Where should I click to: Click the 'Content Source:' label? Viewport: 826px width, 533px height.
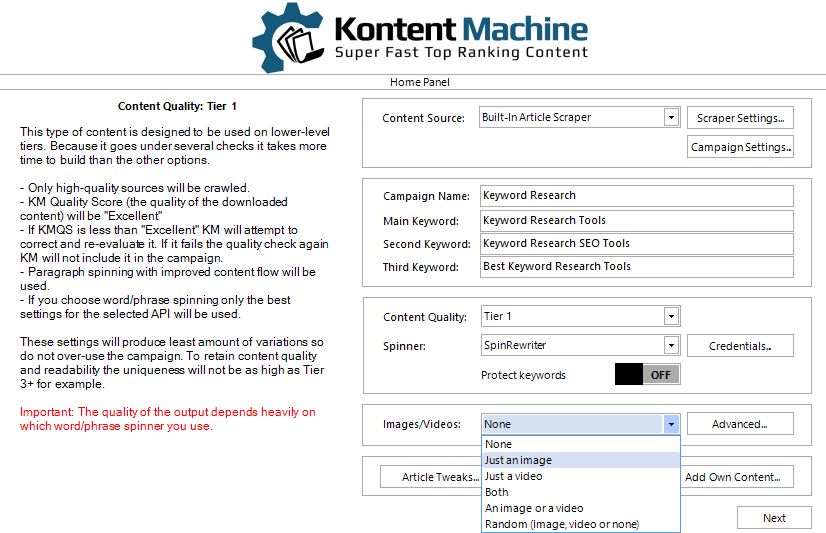click(424, 118)
